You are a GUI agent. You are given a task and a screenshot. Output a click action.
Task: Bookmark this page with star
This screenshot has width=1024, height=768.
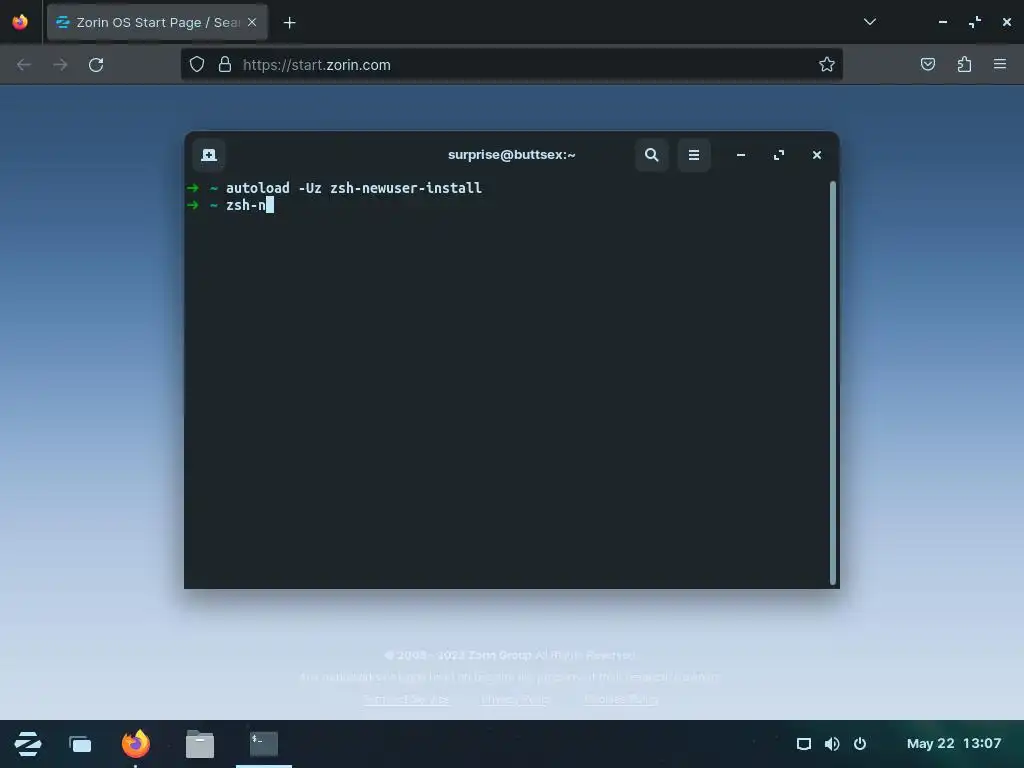click(826, 64)
